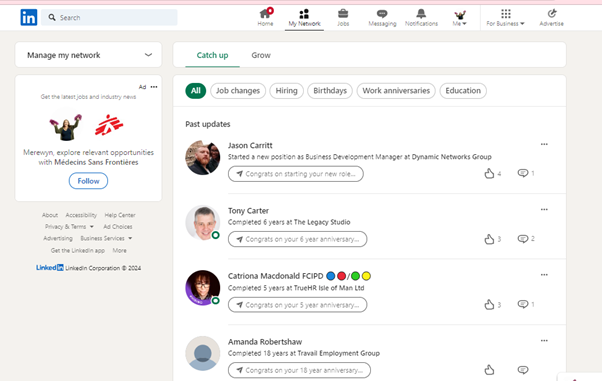602x381 pixels.
Task: Like Tony Carter's update
Action: 489,239
